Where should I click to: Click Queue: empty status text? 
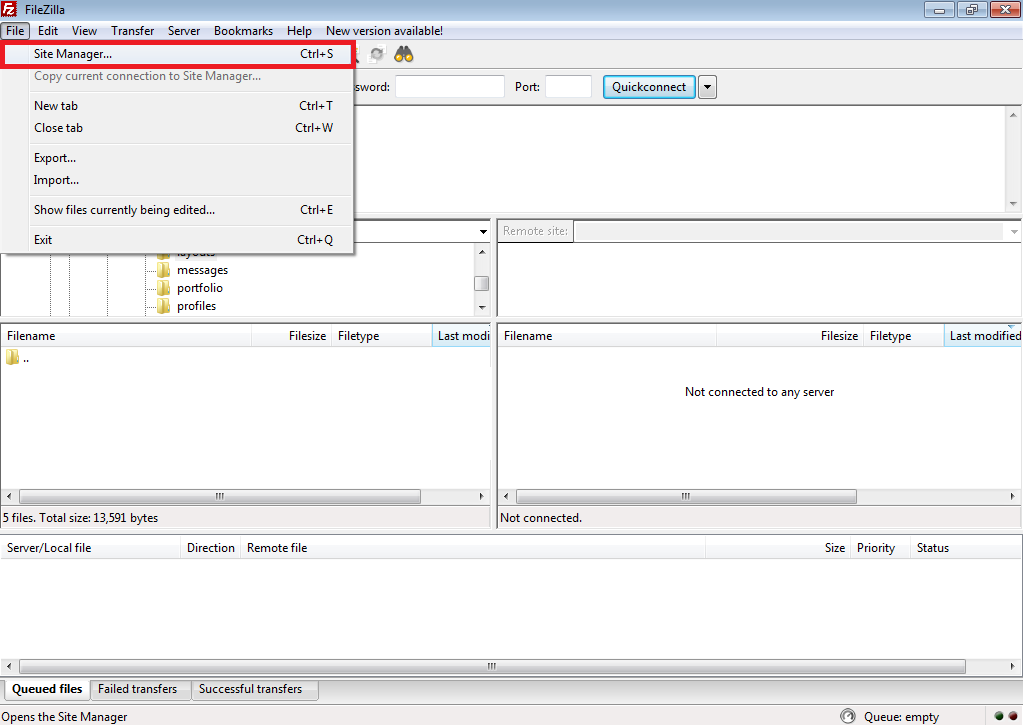click(901, 717)
